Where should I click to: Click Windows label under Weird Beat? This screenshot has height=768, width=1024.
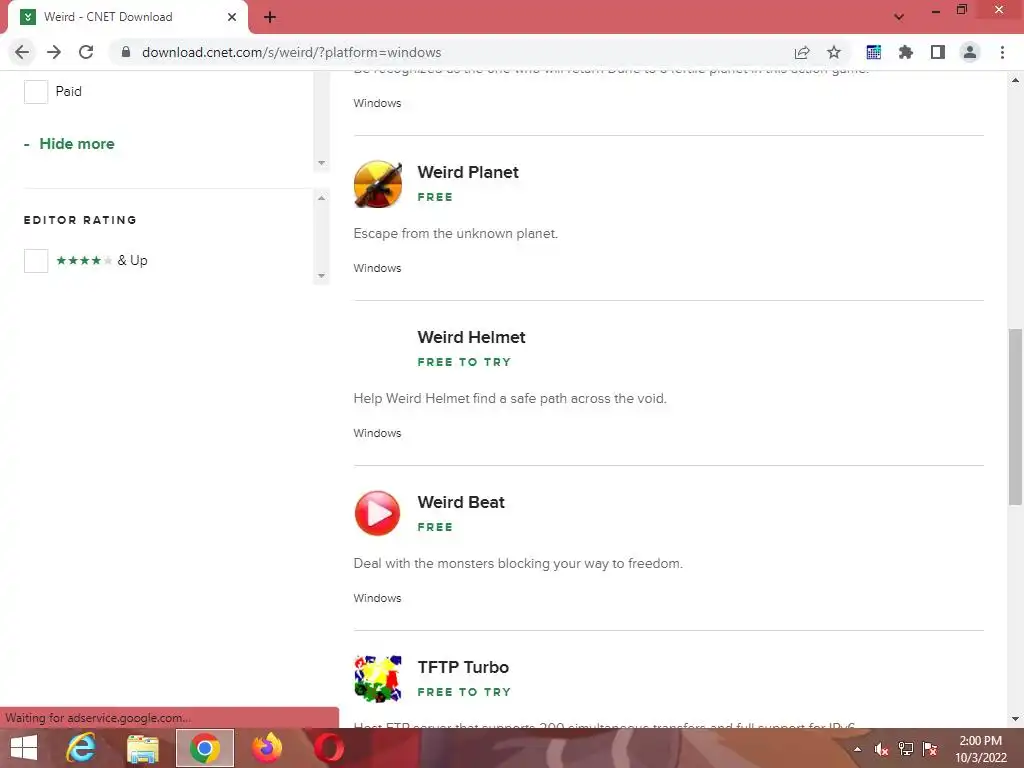[x=377, y=598]
